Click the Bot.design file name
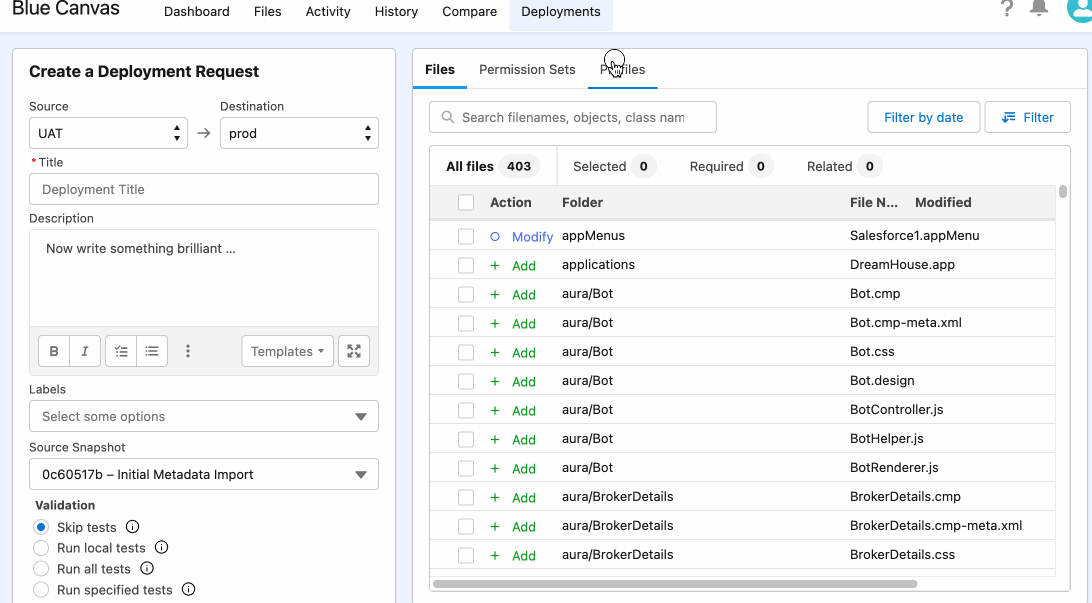 click(882, 381)
